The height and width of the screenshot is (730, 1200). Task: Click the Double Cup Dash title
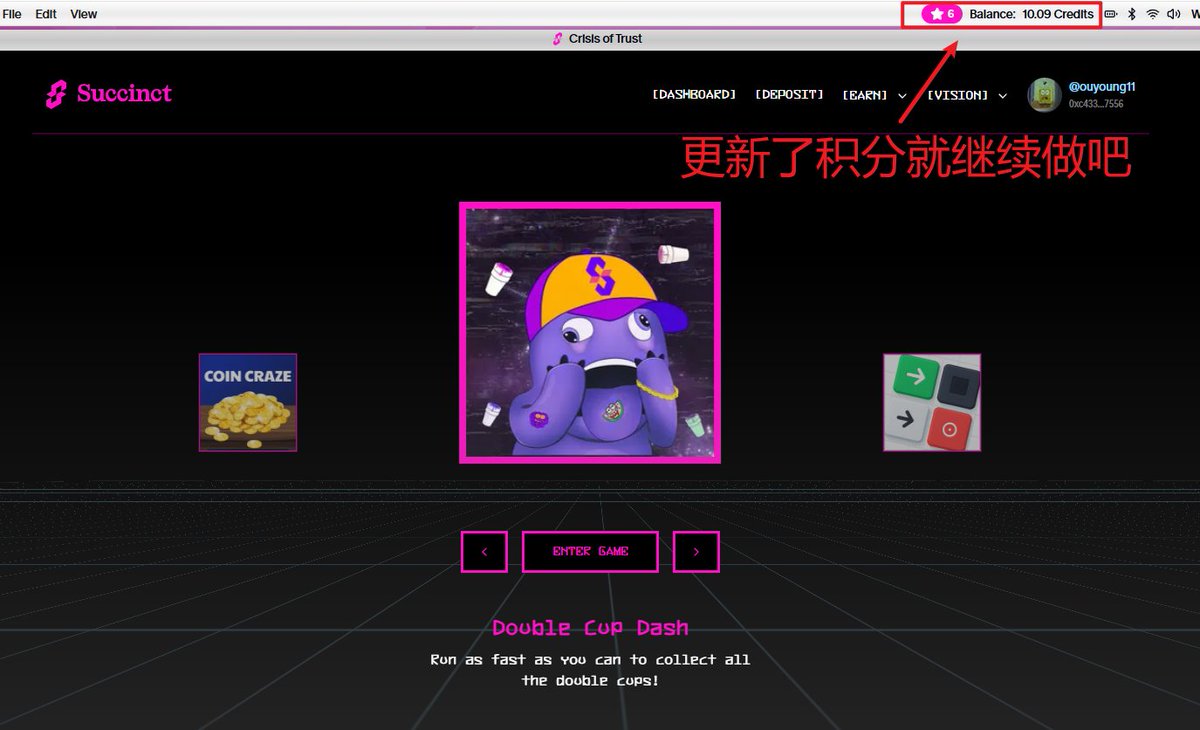pos(590,628)
